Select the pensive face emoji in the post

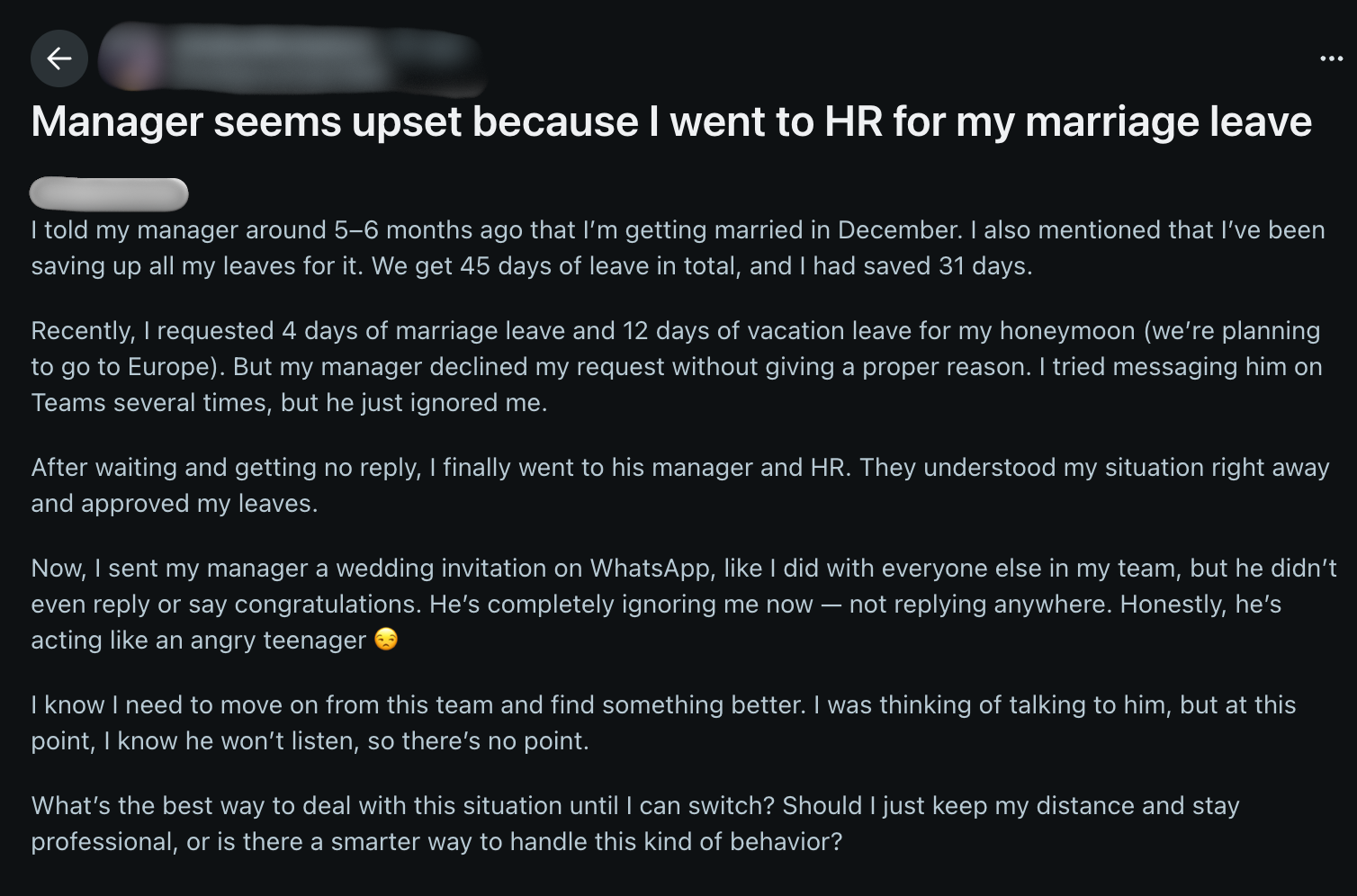pos(387,641)
